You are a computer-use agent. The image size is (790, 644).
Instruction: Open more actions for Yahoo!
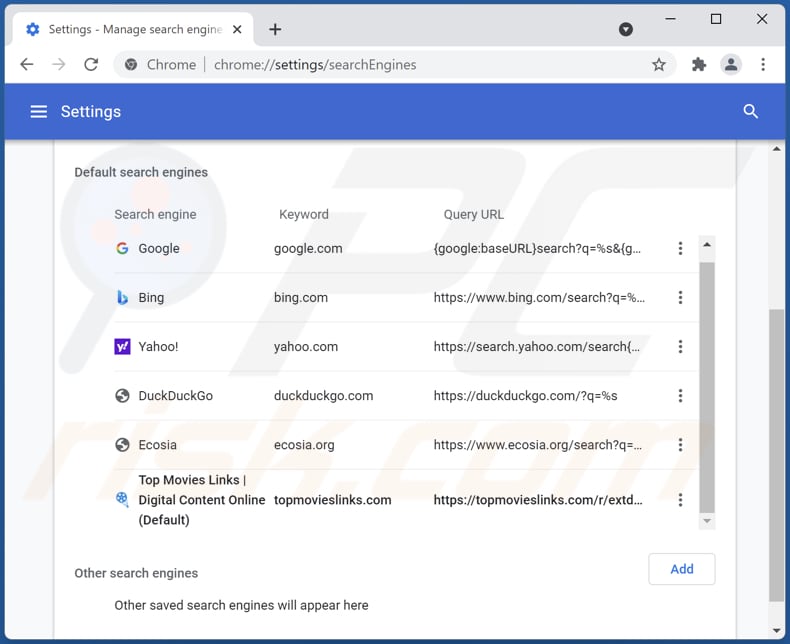680,347
